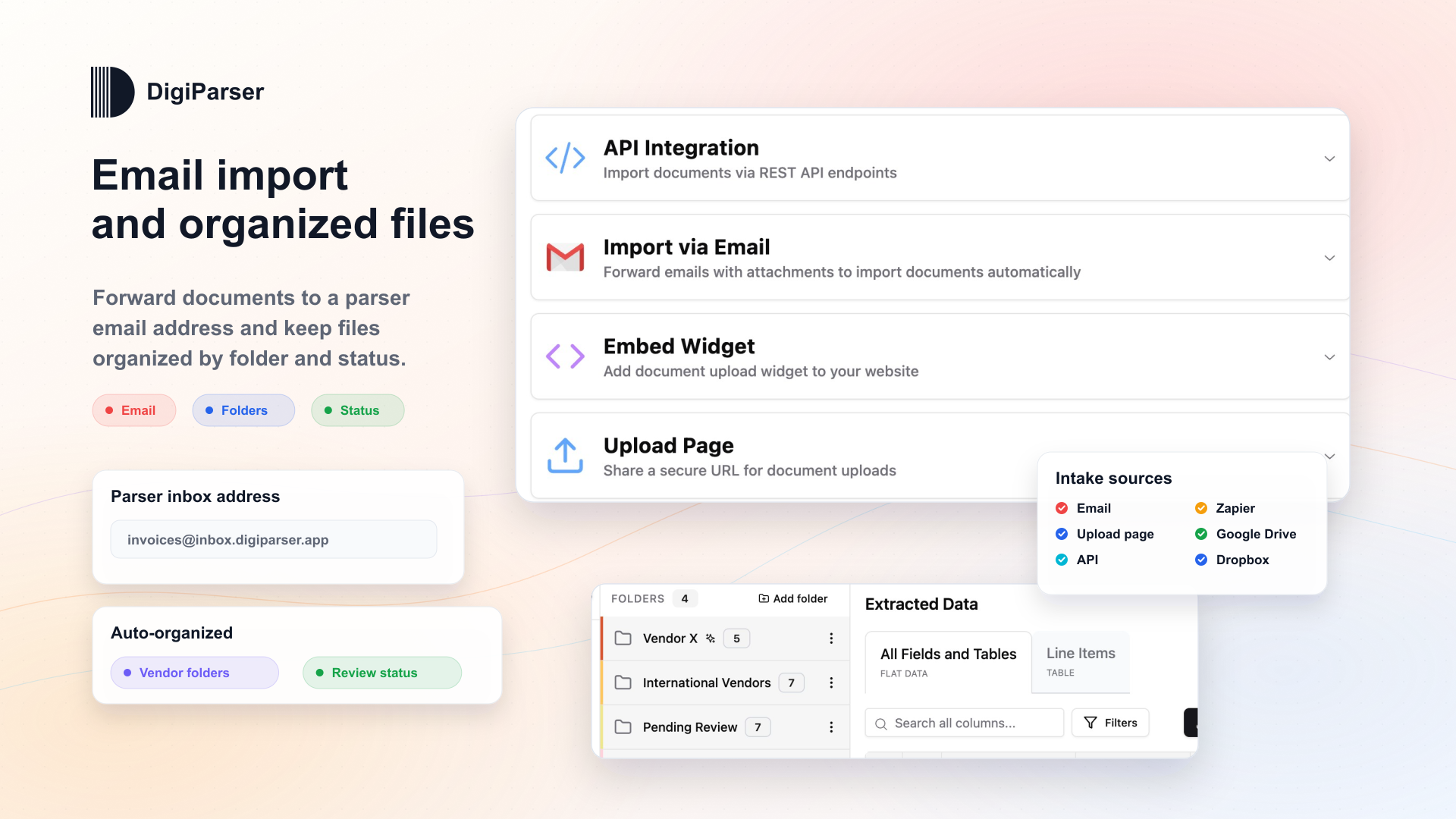The width and height of the screenshot is (1456, 819).
Task: Open Pending Review three-dot menu
Action: pos(831,727)
